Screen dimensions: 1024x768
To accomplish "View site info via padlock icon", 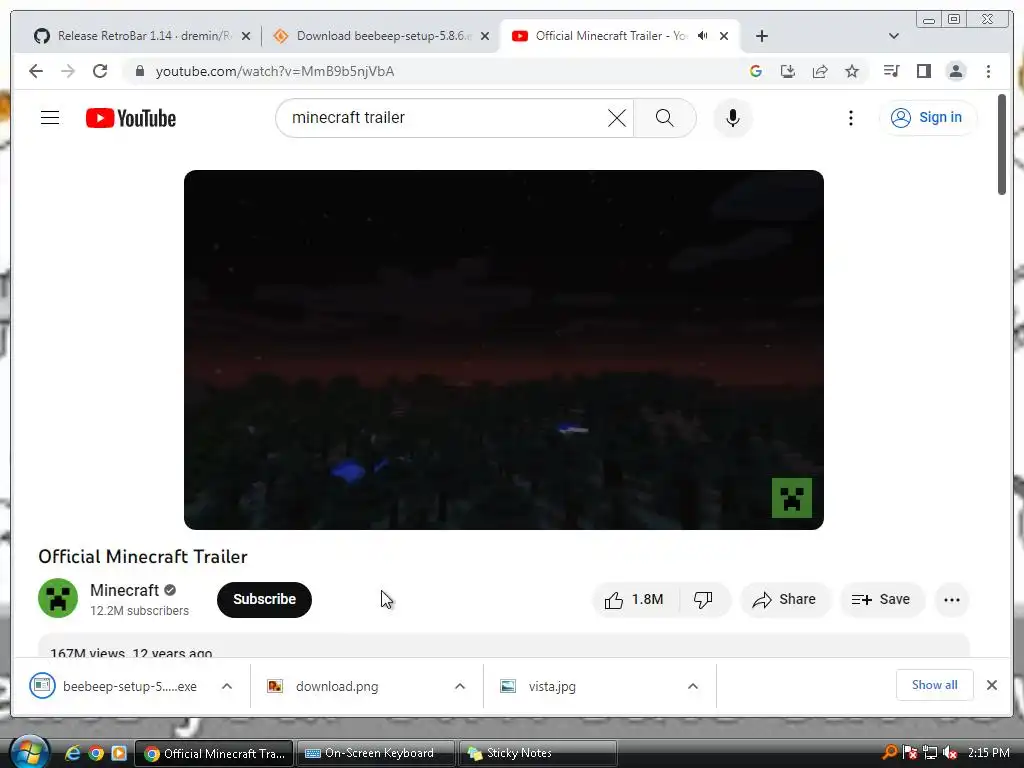I will (x=139, y=71).
